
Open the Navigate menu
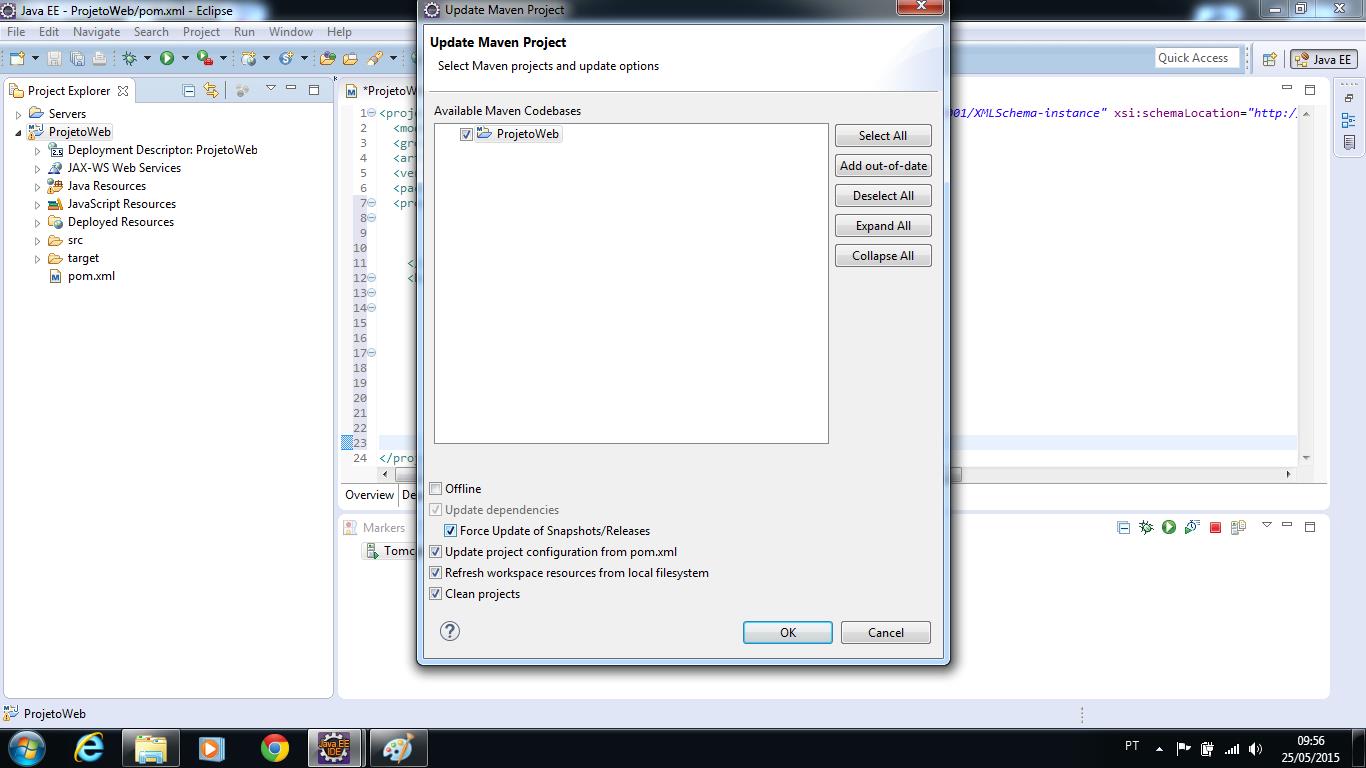(x=96, y=32)
